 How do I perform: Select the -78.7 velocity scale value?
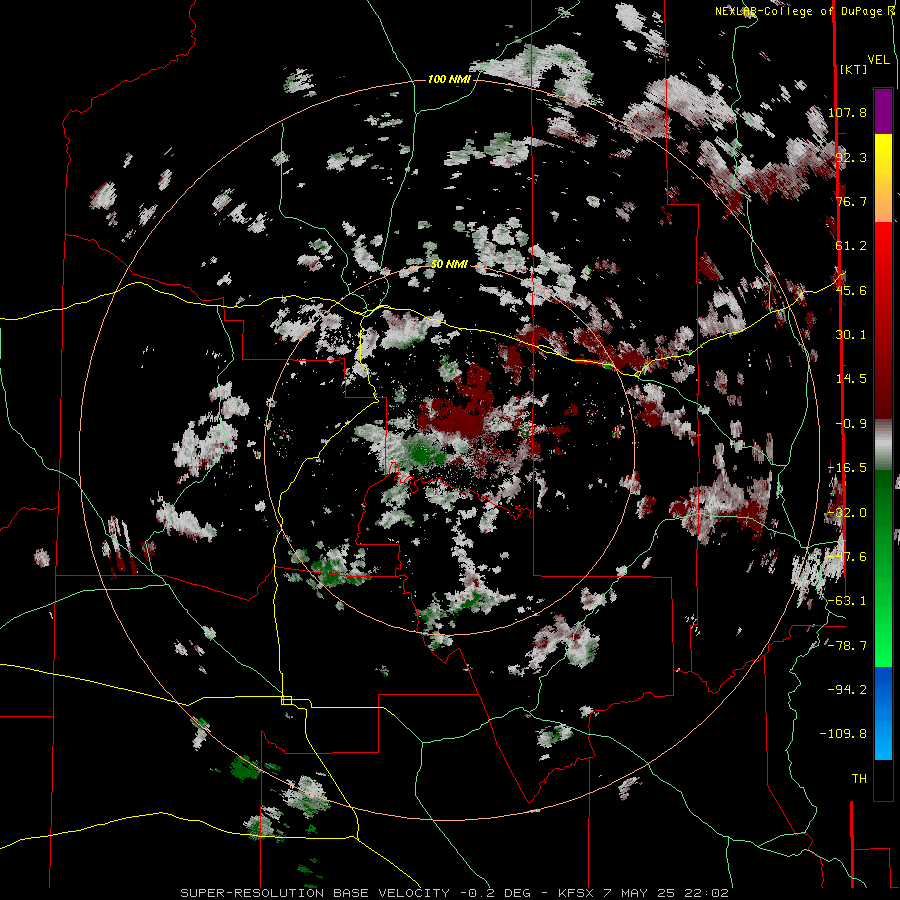[x=847, y=646]
